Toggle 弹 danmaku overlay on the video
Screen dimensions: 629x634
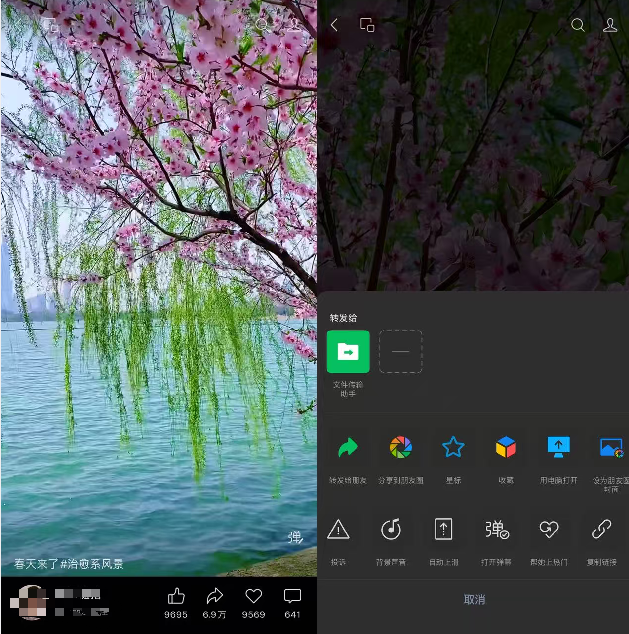pos(295,537)
